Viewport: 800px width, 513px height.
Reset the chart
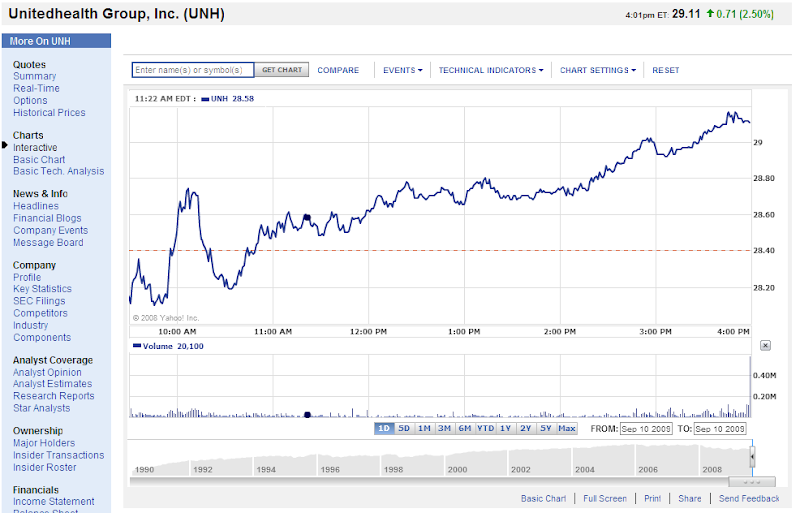point(665,70)
